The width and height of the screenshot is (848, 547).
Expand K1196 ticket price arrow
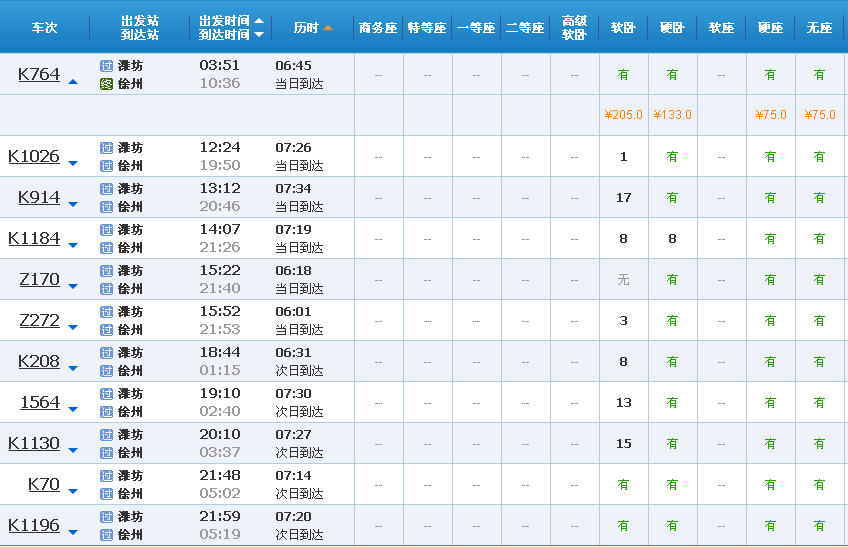pyautogui.click(x=73, y=532)
